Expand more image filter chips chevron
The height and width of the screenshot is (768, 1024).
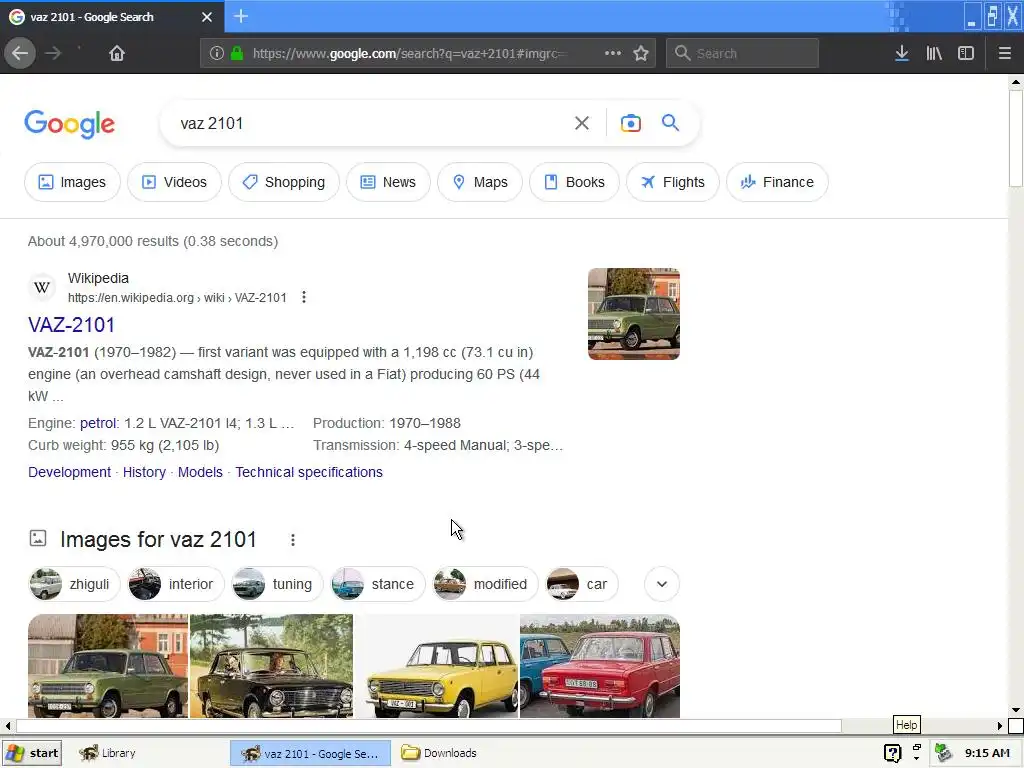[x=662, y=584]
